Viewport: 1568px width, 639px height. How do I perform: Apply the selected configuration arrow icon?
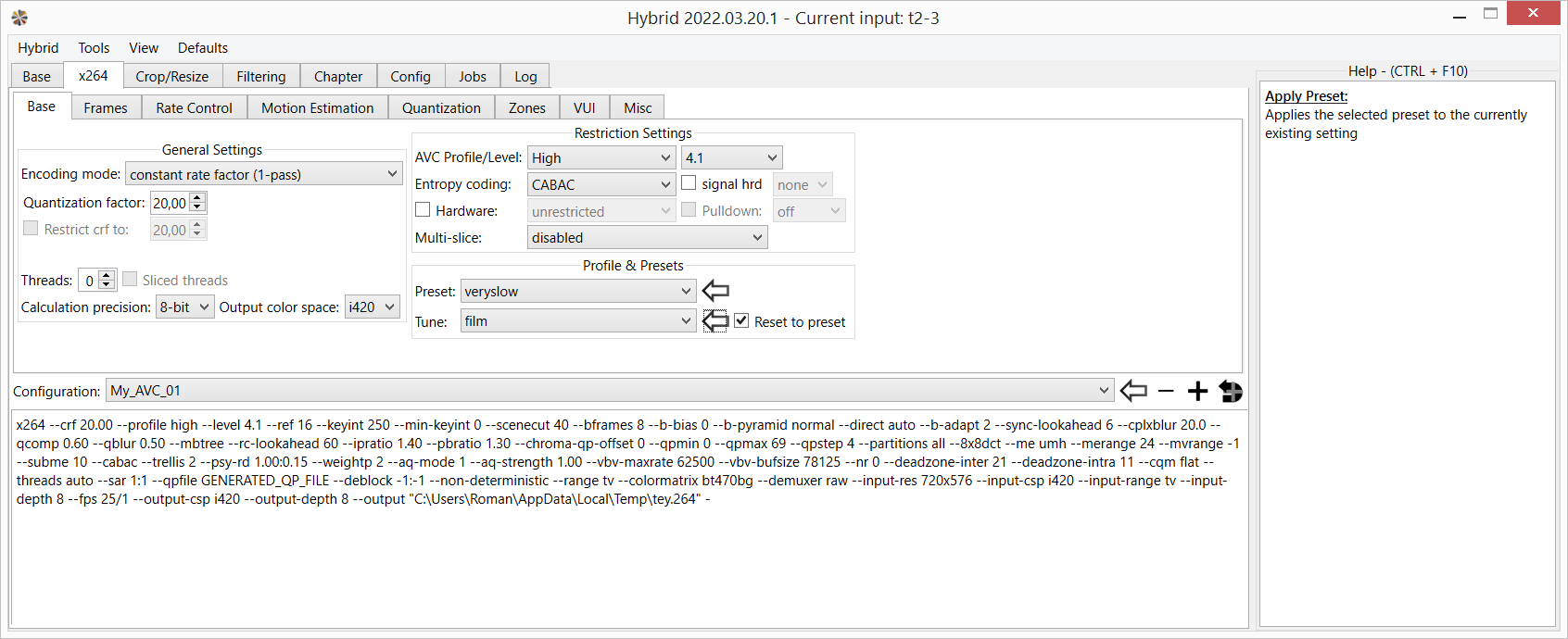point(1133,391)
